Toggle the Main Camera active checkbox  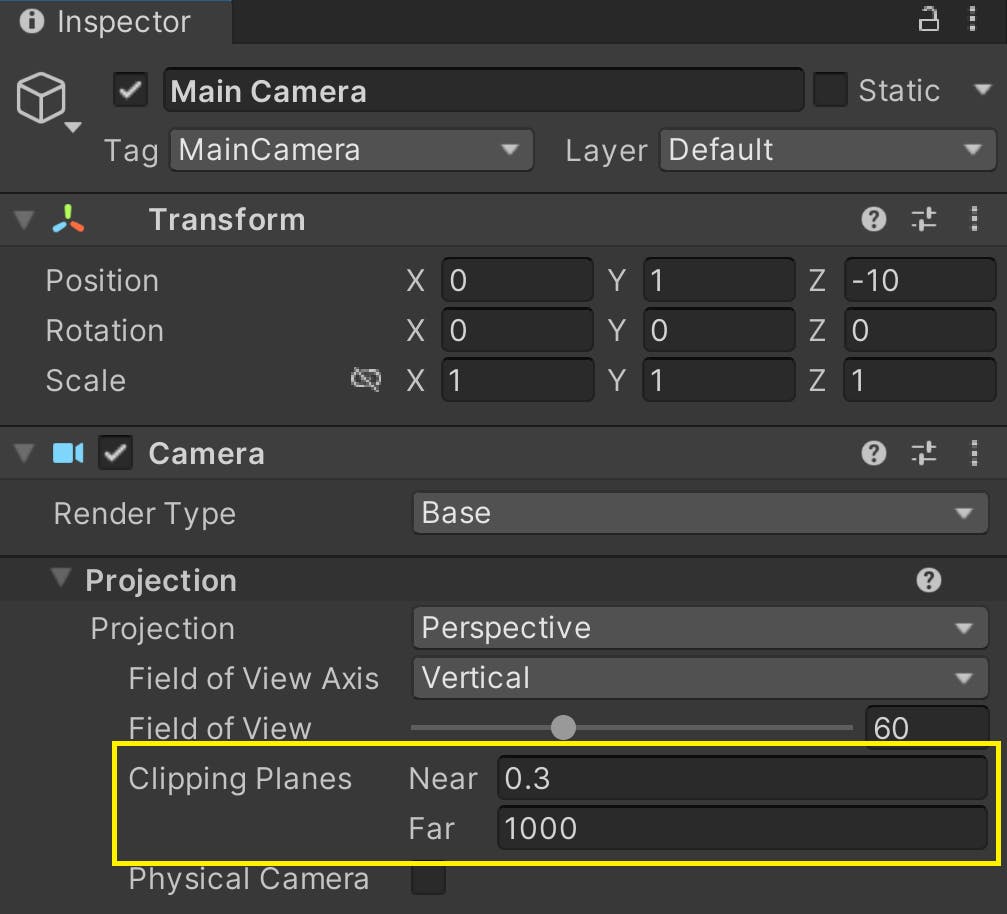128,90
